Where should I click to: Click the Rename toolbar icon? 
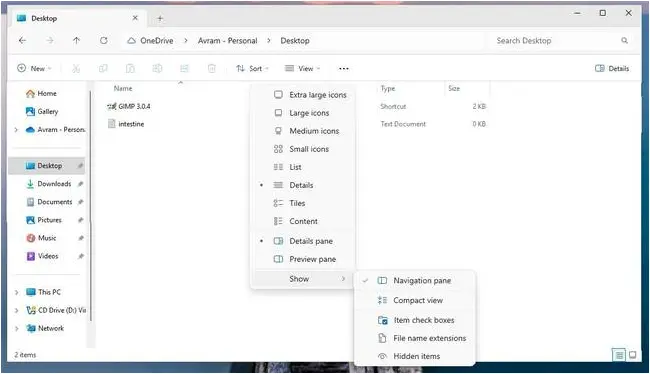click(157, 68)
